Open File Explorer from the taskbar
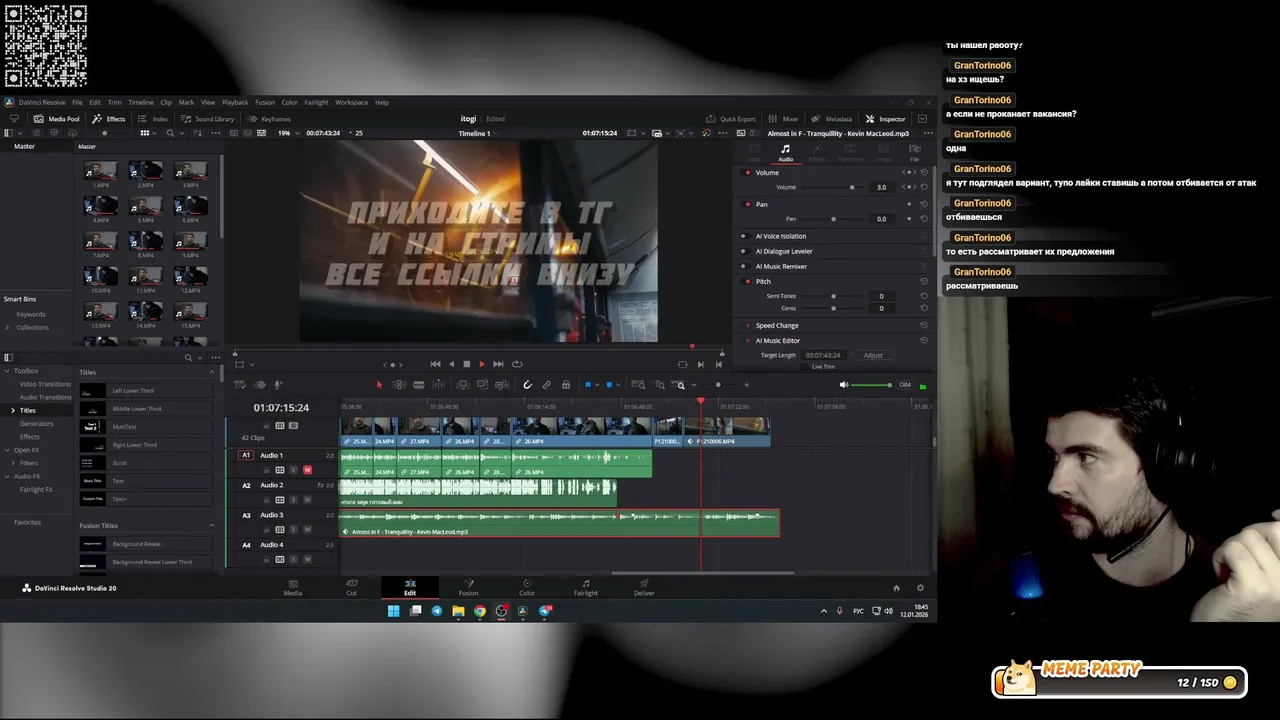The height and width of the screenshot is (720, 1280). coord(458,611)
